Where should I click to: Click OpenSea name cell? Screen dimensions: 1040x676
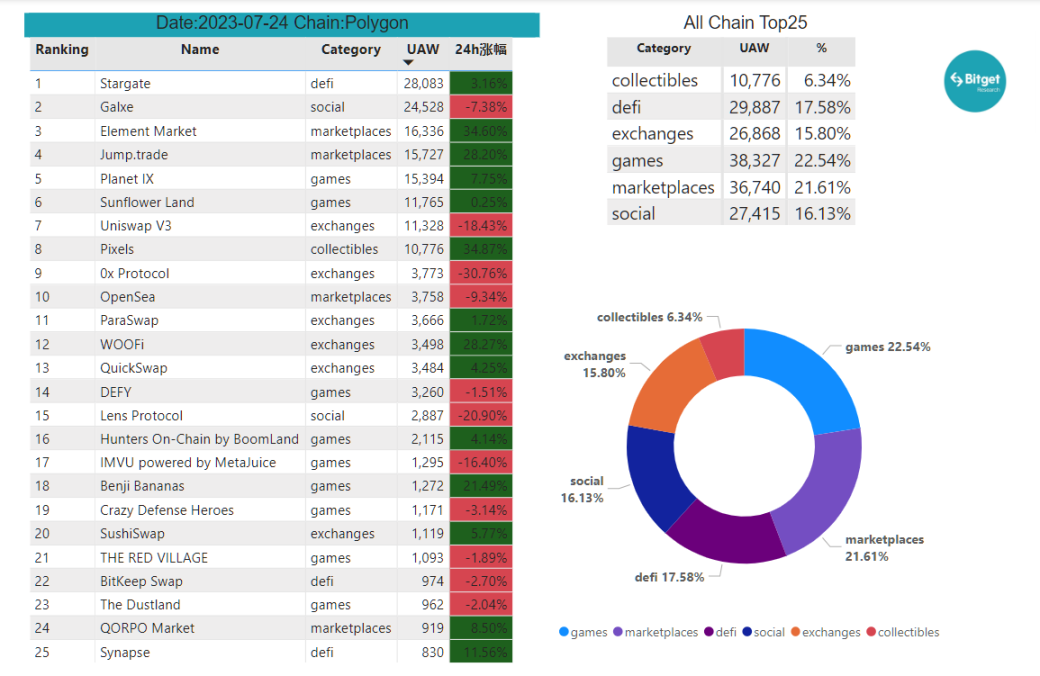click(127, 297)
